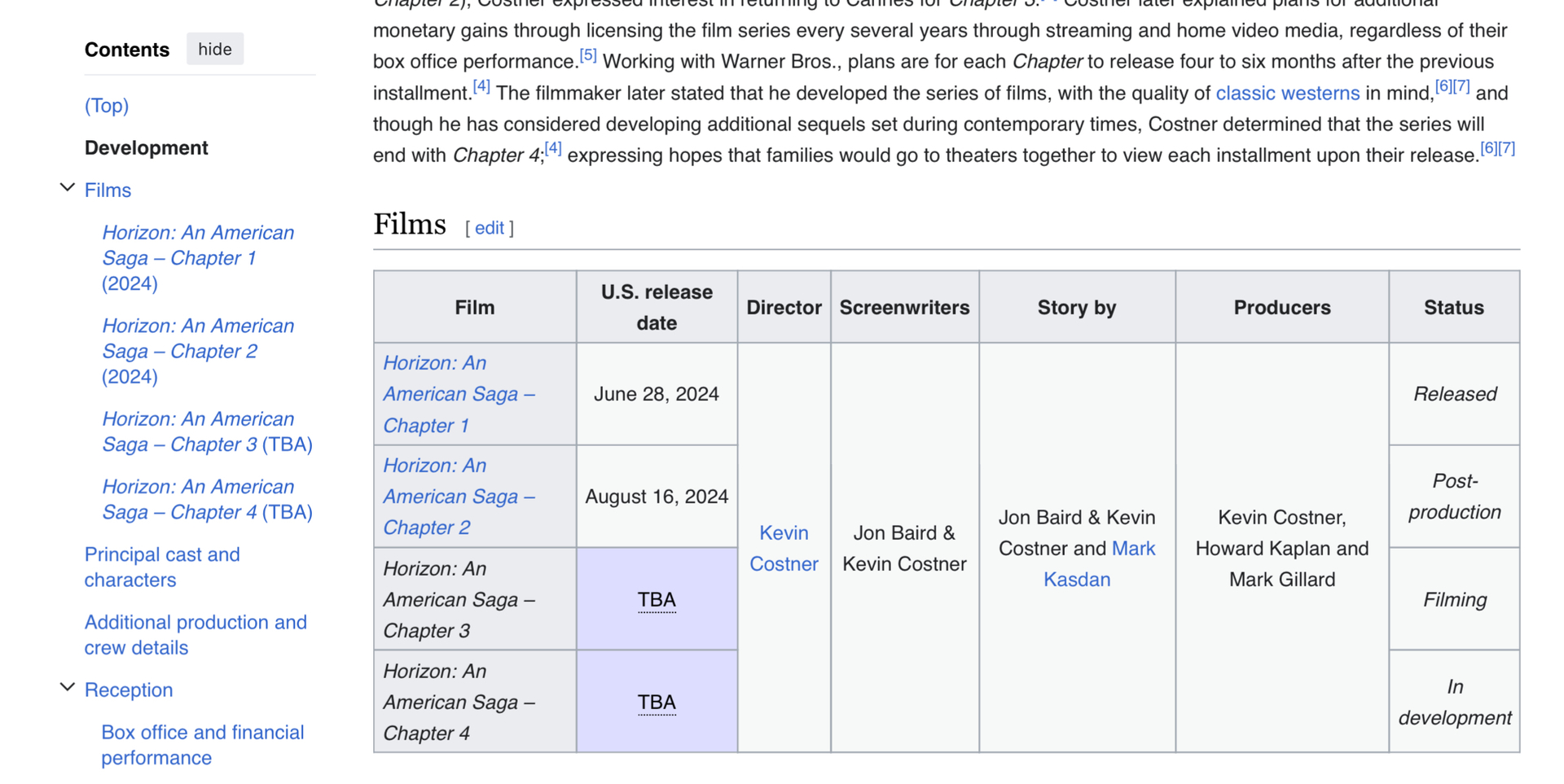Open Kevin Costner link in Director column
Screen dimensions: 1564x784
click(x=784, y=548)
